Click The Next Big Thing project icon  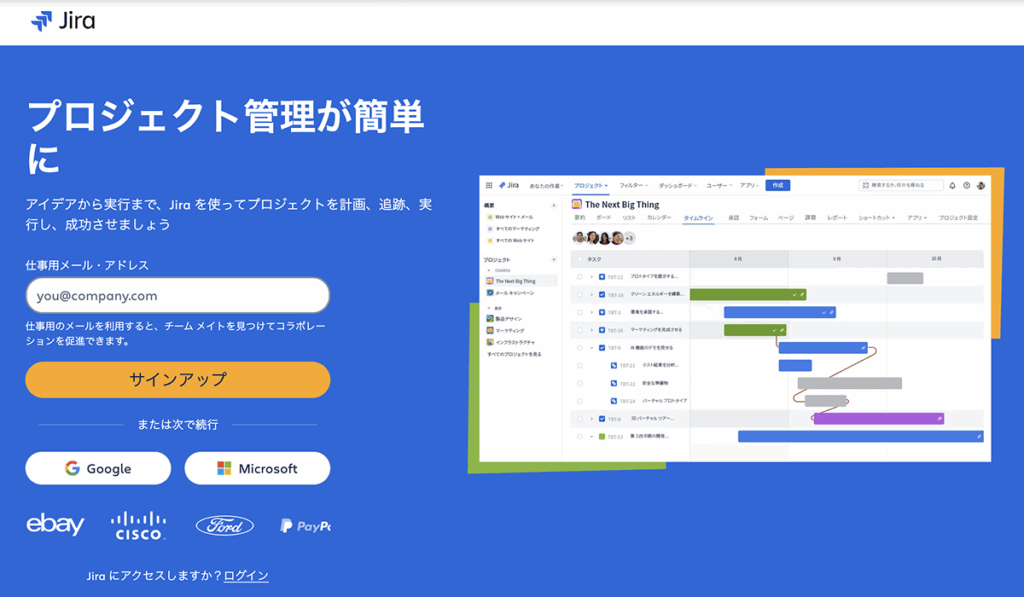click(577, 204)
